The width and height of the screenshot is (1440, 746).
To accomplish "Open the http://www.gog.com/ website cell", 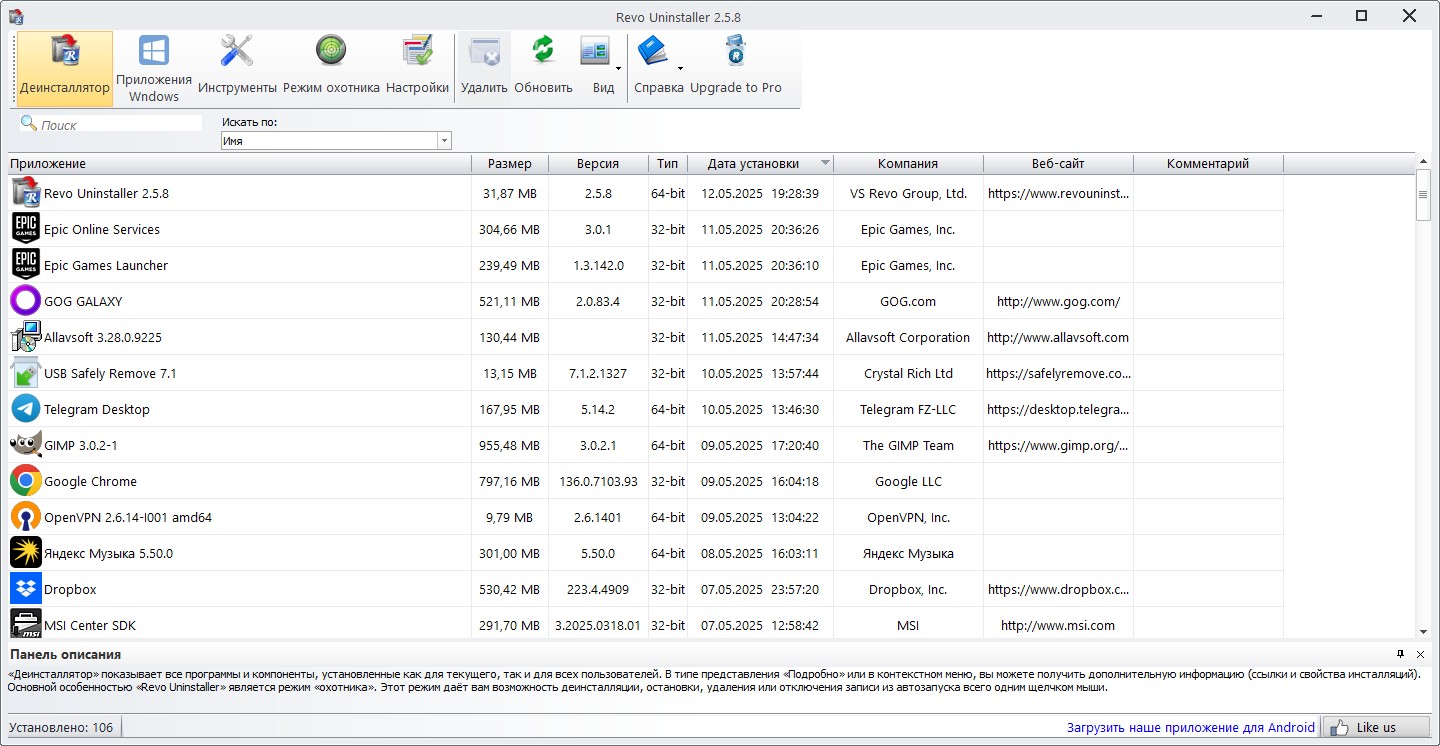I will pyautogui.click(x=1058, y=301).
